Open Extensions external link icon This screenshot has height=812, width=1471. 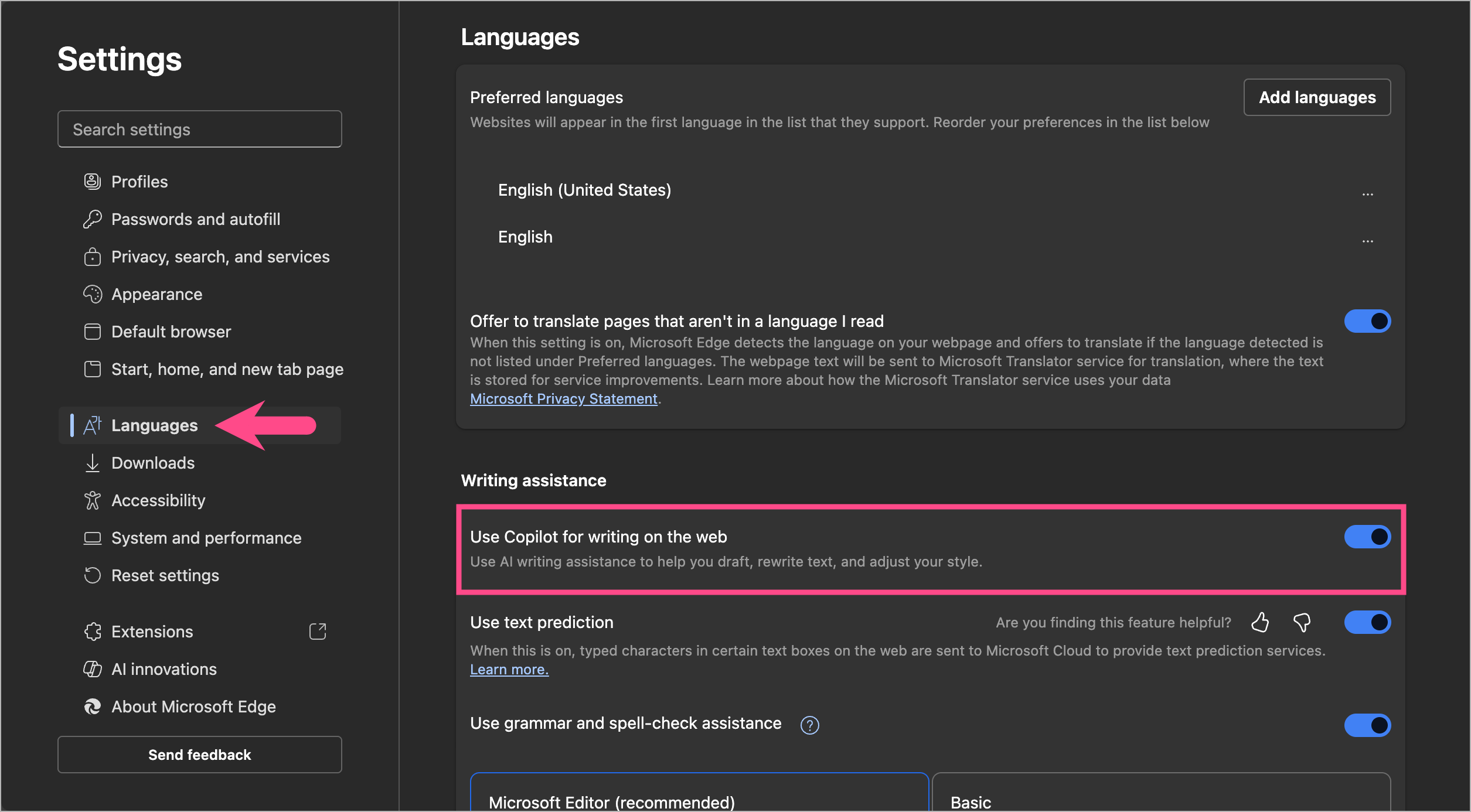pyautogui.click(x=318, y=631)
